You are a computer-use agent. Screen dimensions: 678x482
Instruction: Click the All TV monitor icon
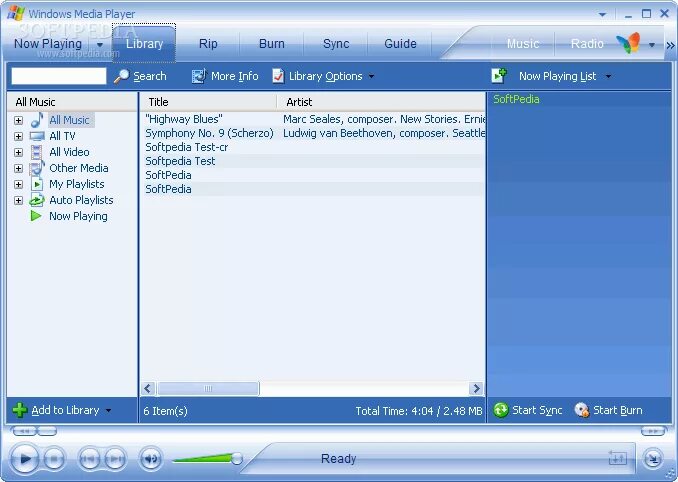pos(37,136)
